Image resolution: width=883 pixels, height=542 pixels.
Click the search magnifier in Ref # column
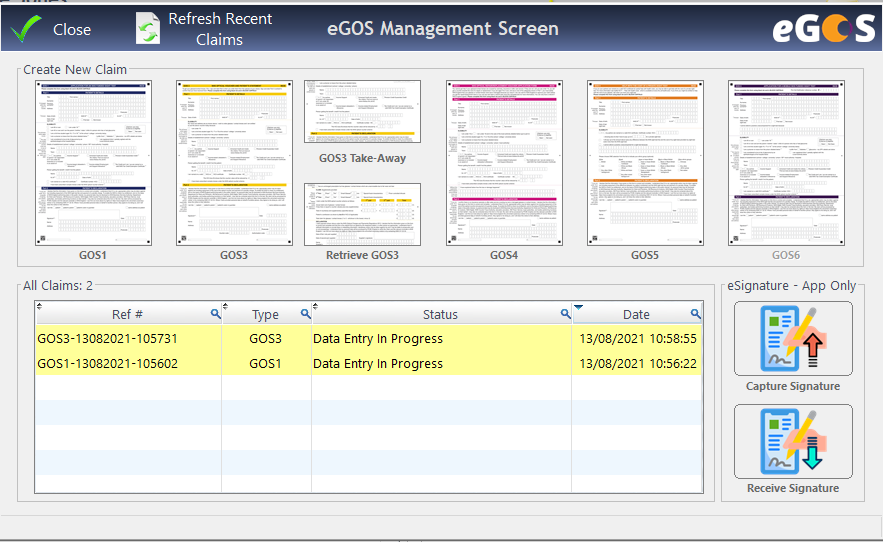(216, 314)
